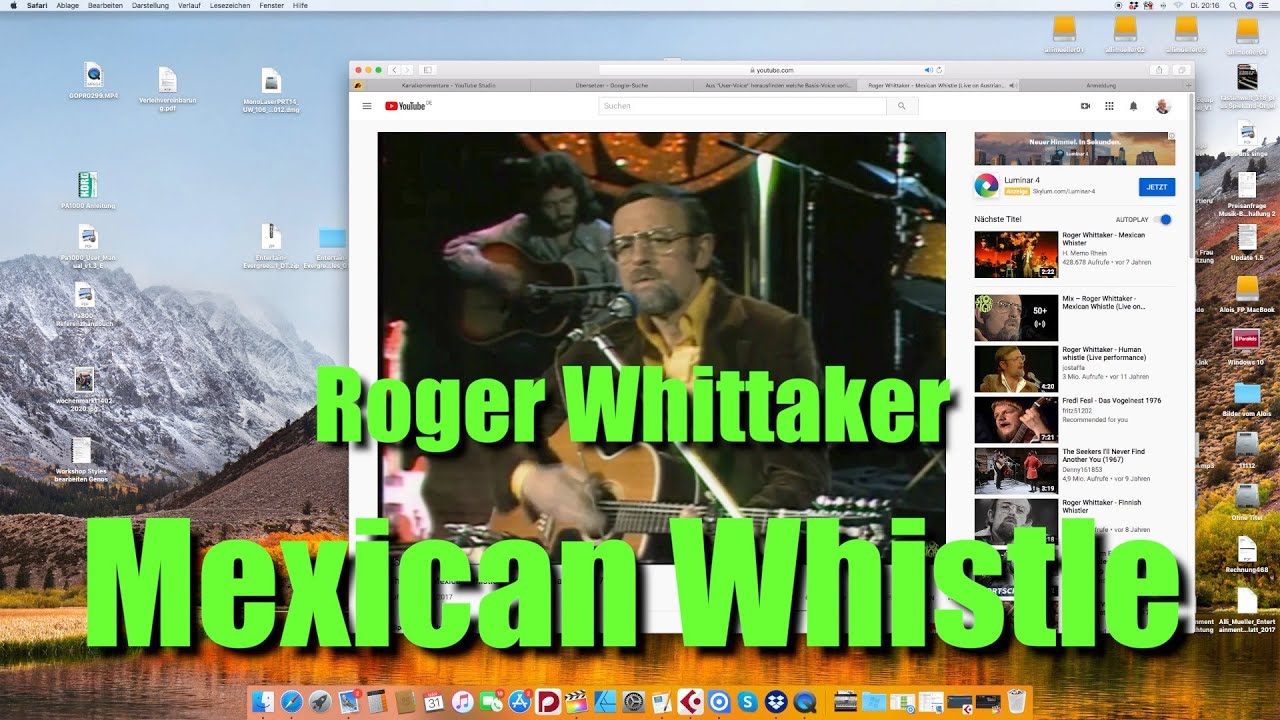Screen dimensions: 1280x720
Task: Open GOPR0299.MP4 file on desktop
Action: point(93,81)
